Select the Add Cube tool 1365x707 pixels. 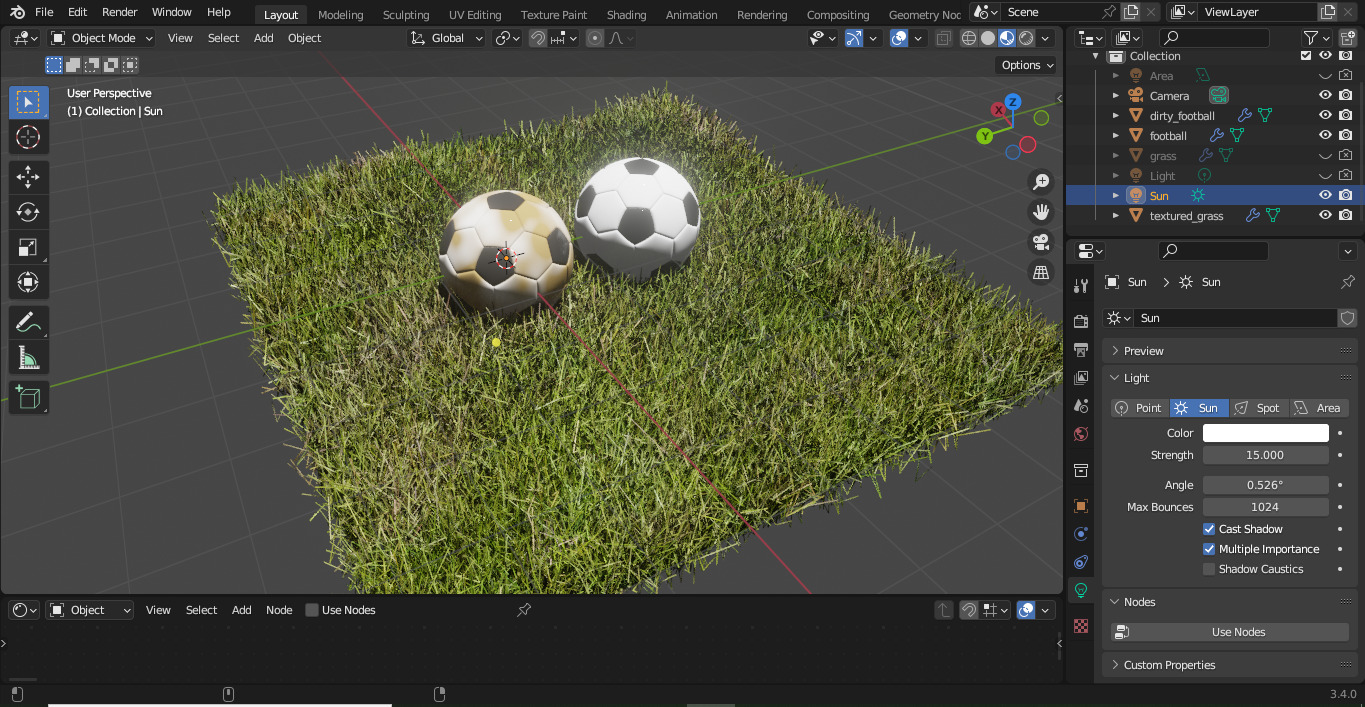pos(28,397)
